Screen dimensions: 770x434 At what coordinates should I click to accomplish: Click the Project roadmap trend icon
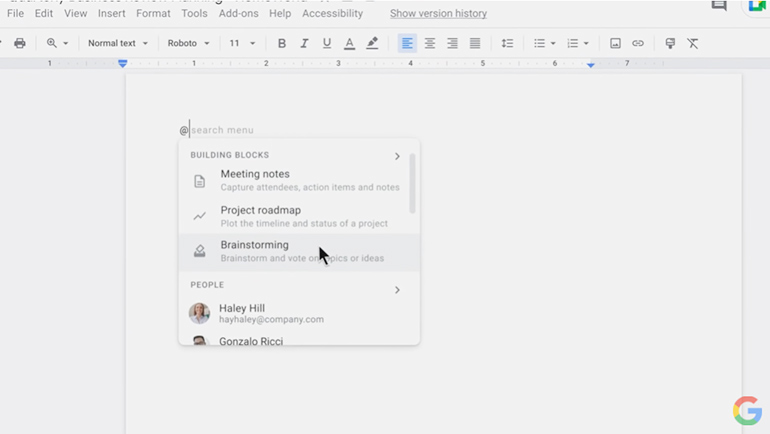click(199, 216)
